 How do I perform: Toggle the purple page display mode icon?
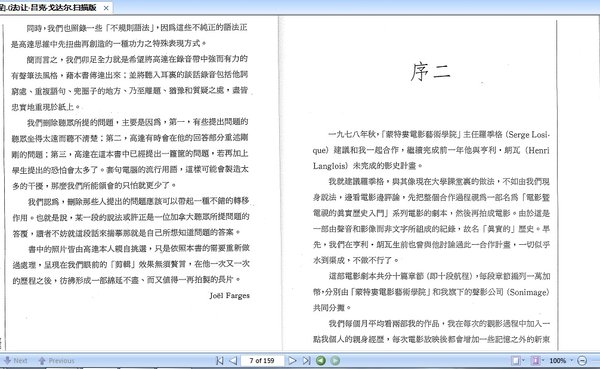point(535,361)
